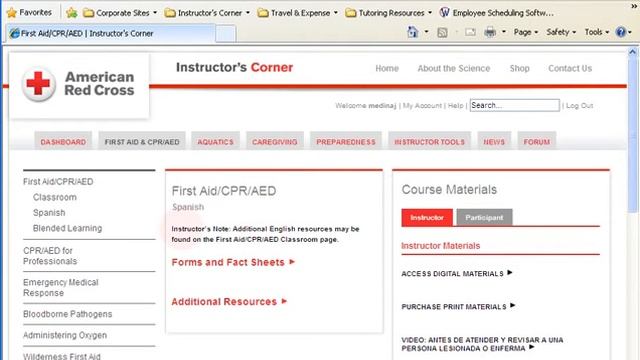Open the Antes de Atender video link

(x=482, y=344)
